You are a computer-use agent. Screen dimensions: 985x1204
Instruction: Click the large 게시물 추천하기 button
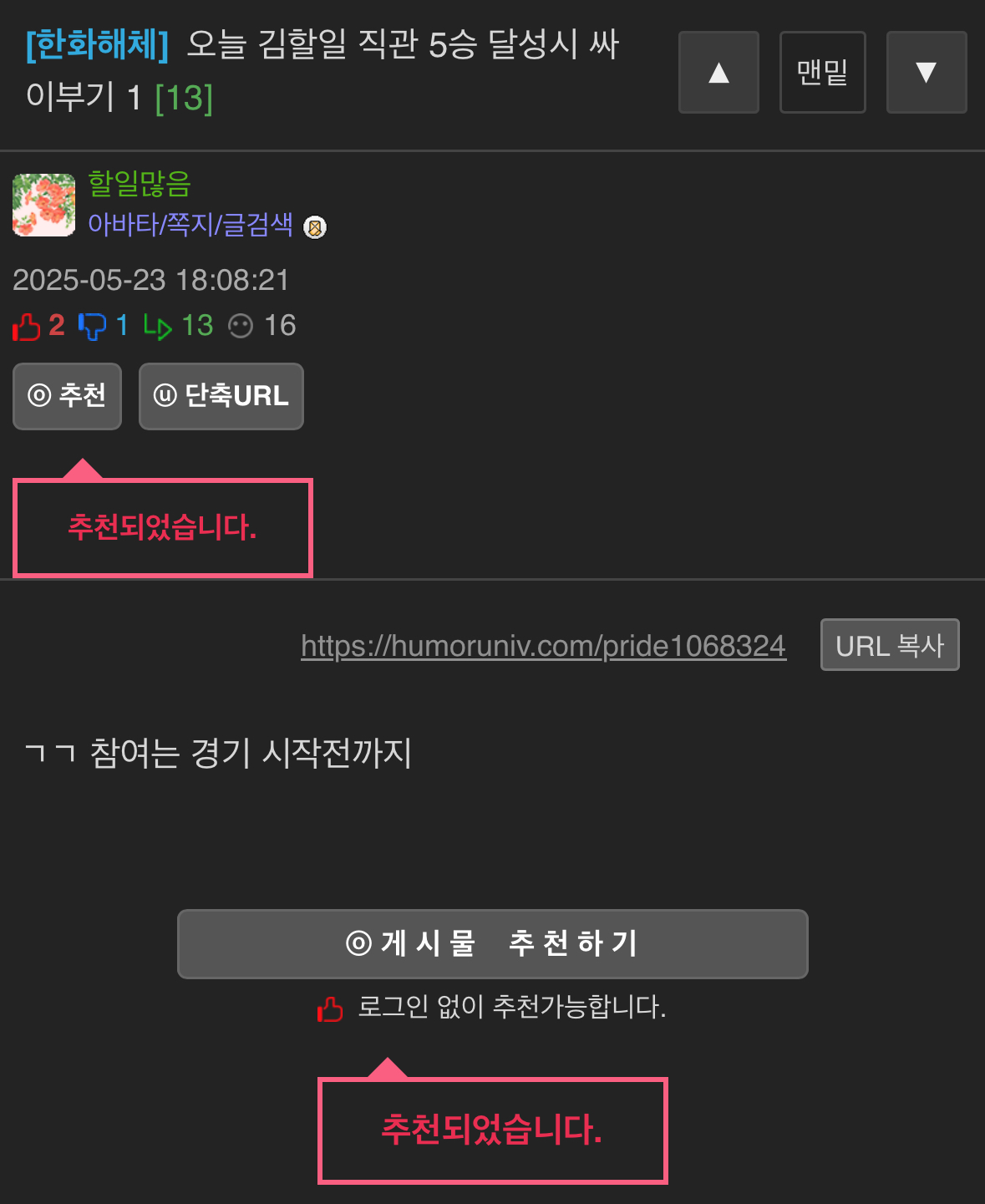click(x=493, y=944)
